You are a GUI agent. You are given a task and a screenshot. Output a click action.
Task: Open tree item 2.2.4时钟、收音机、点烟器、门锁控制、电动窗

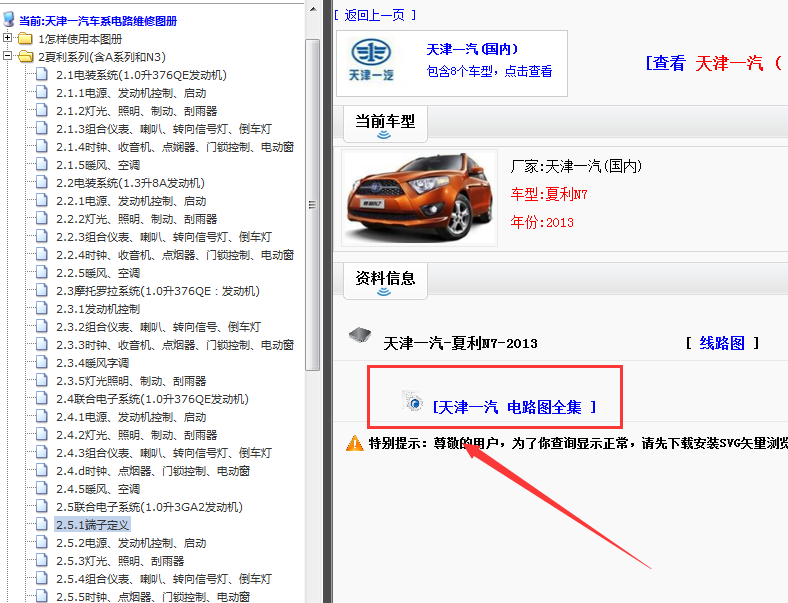[x=175, y=255]
